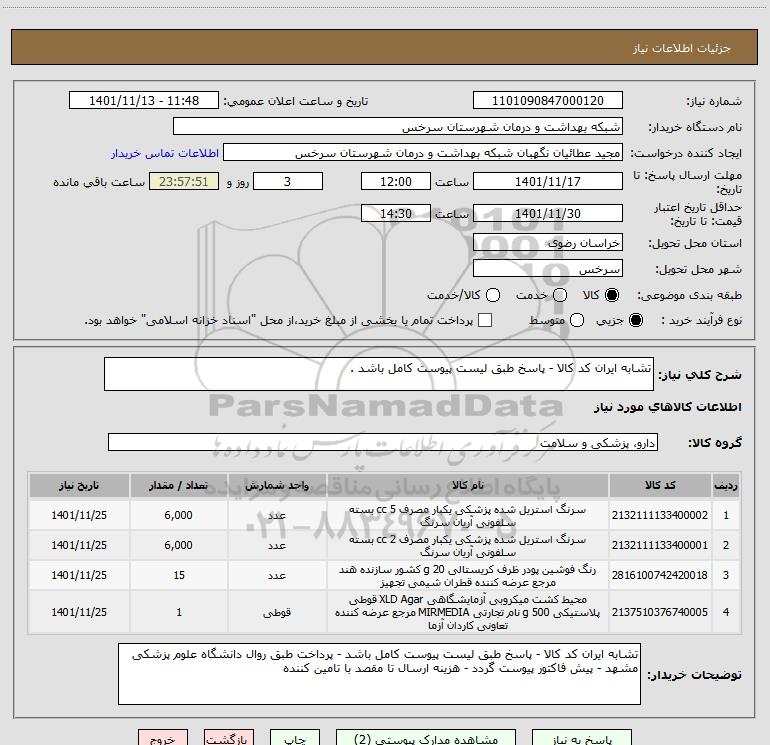Click the XLD Agar culture medium item name
Viewport: 770px width, 745px height.
click(x=468, y=612)
